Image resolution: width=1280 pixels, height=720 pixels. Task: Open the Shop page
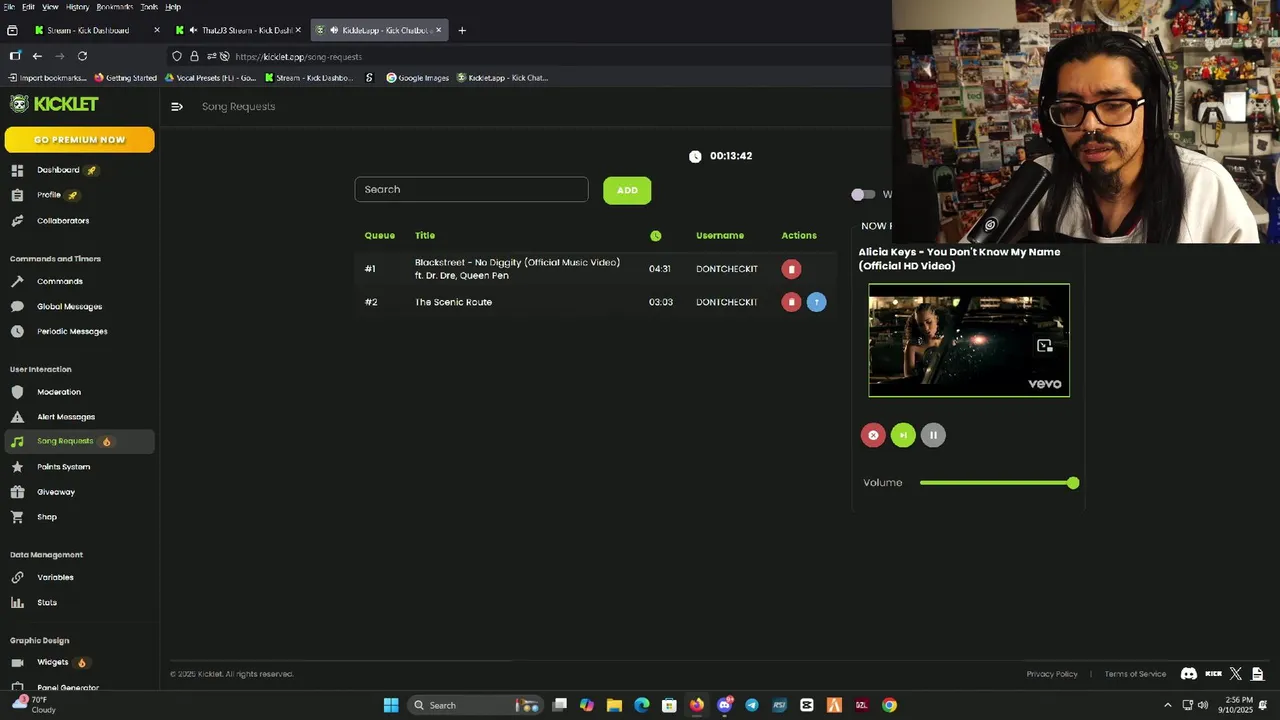(47, 517)
